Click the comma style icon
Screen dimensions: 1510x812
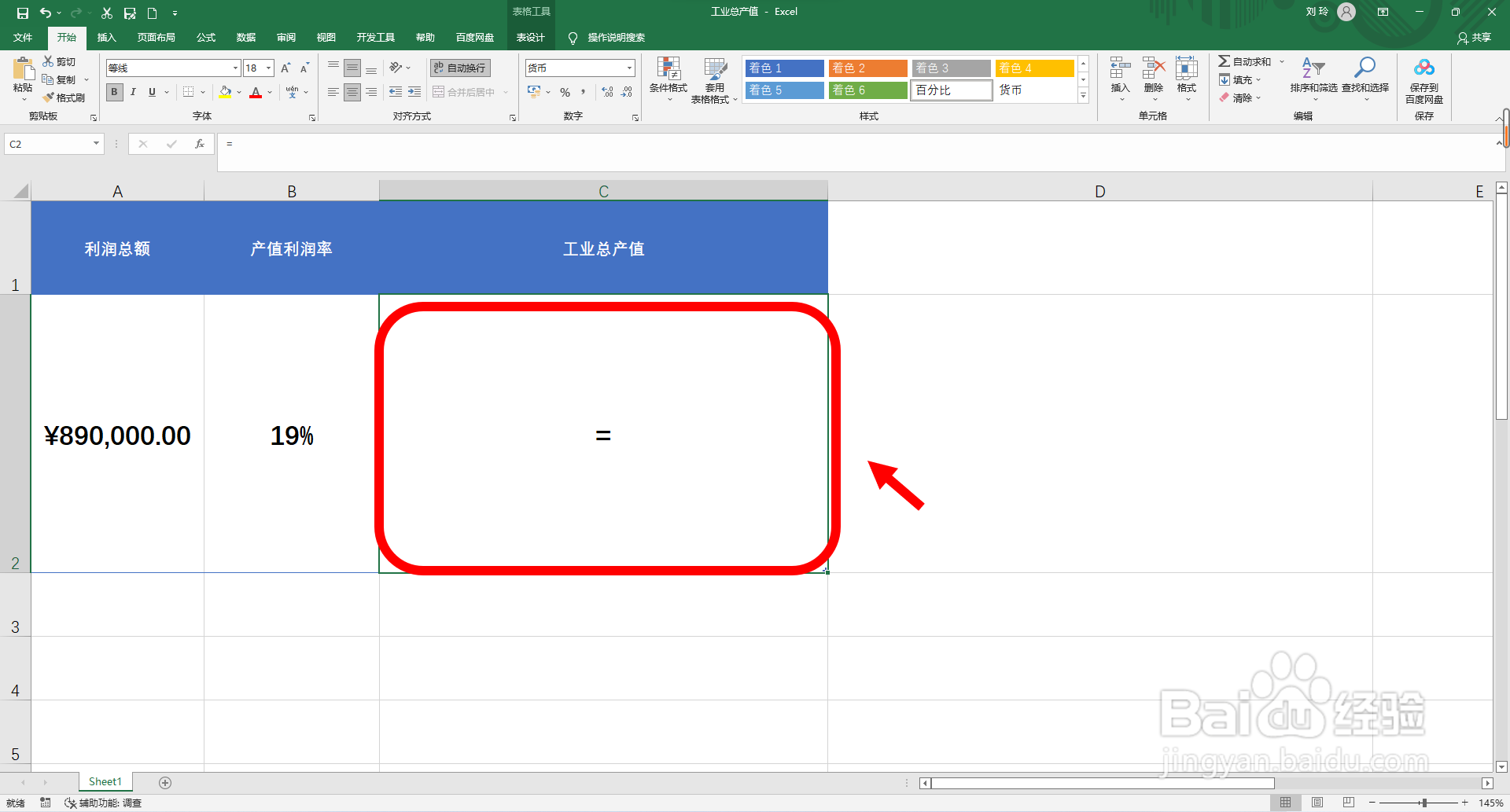point(584,92)
